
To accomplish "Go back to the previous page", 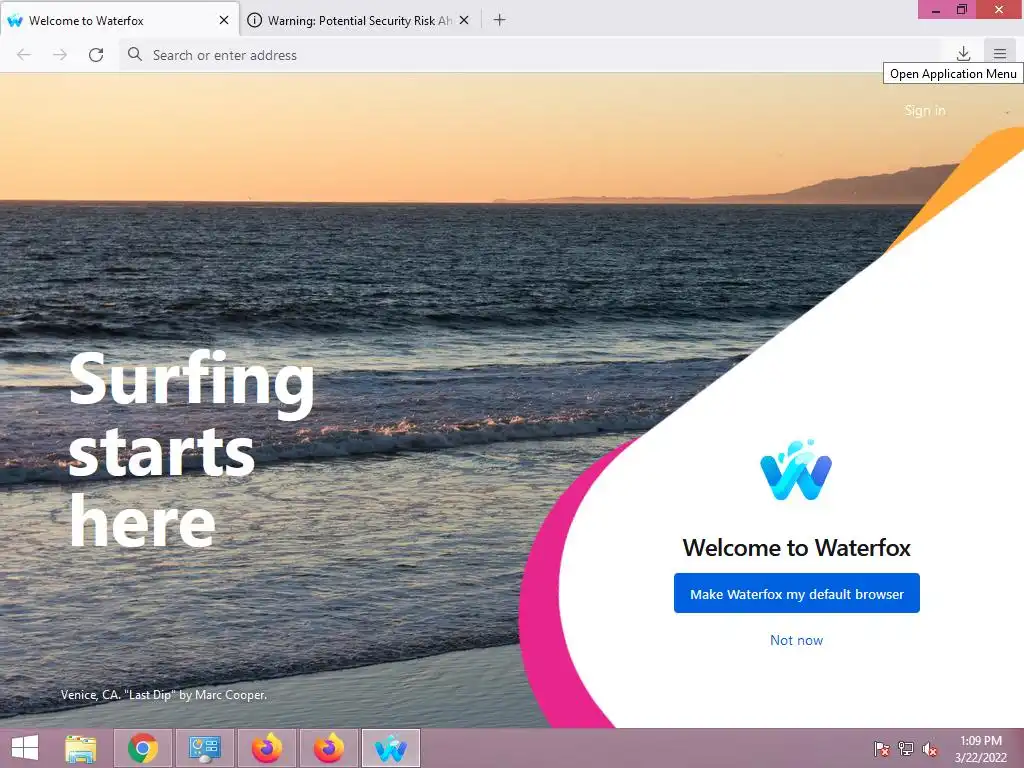I will [x=24, y=55].
